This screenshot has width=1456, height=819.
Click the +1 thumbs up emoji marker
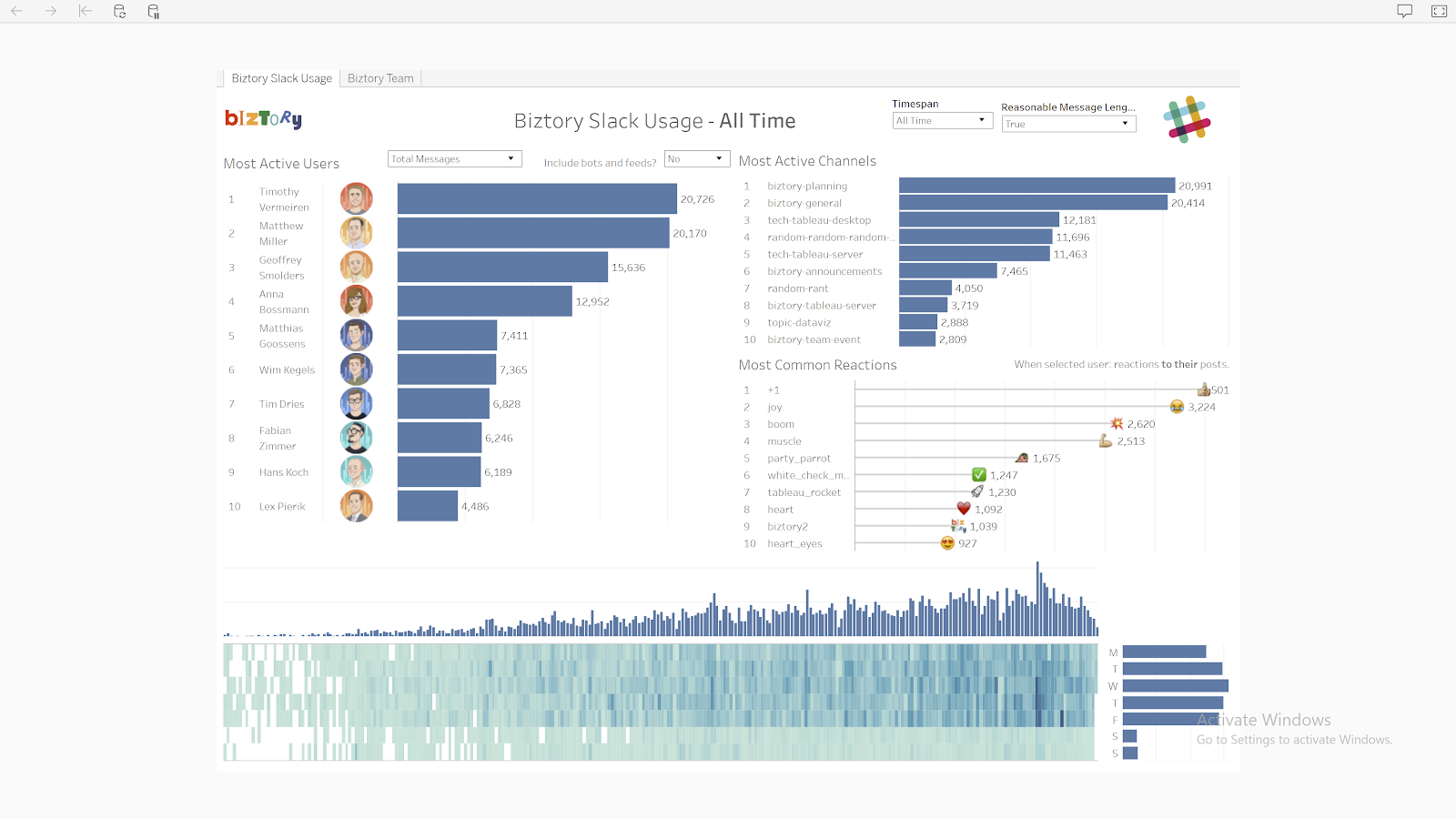[x=1204, y=389]
